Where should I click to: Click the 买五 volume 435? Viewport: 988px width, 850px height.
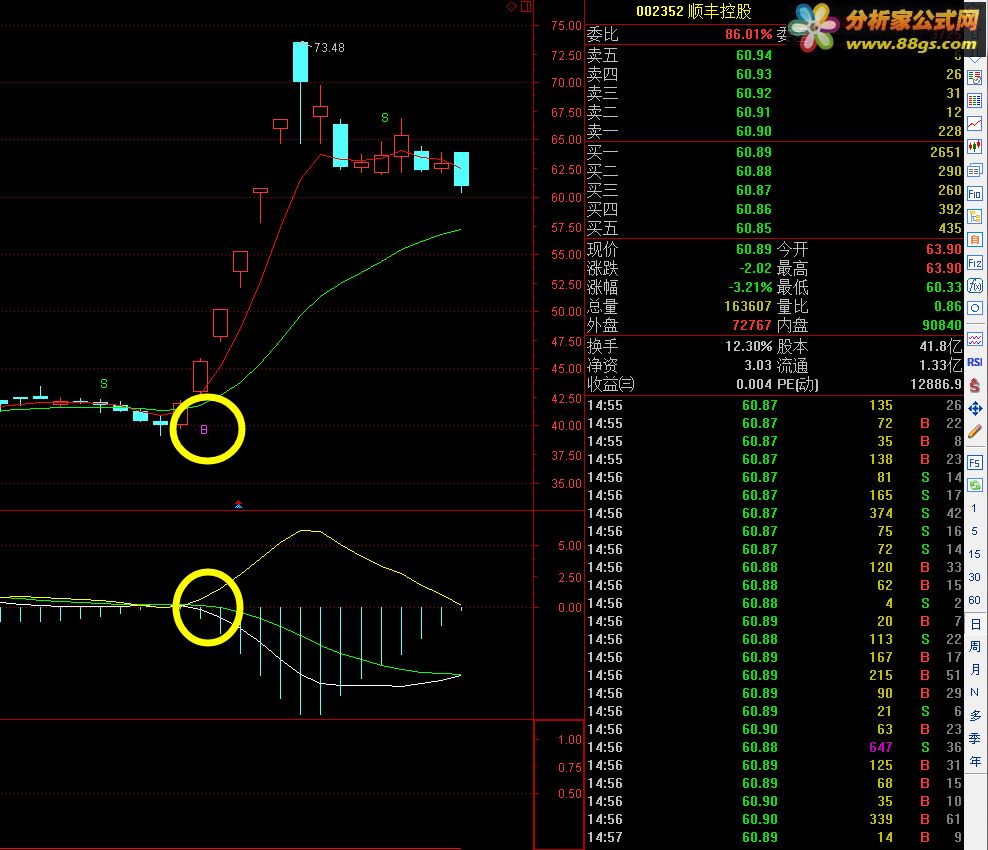point(949,228)
